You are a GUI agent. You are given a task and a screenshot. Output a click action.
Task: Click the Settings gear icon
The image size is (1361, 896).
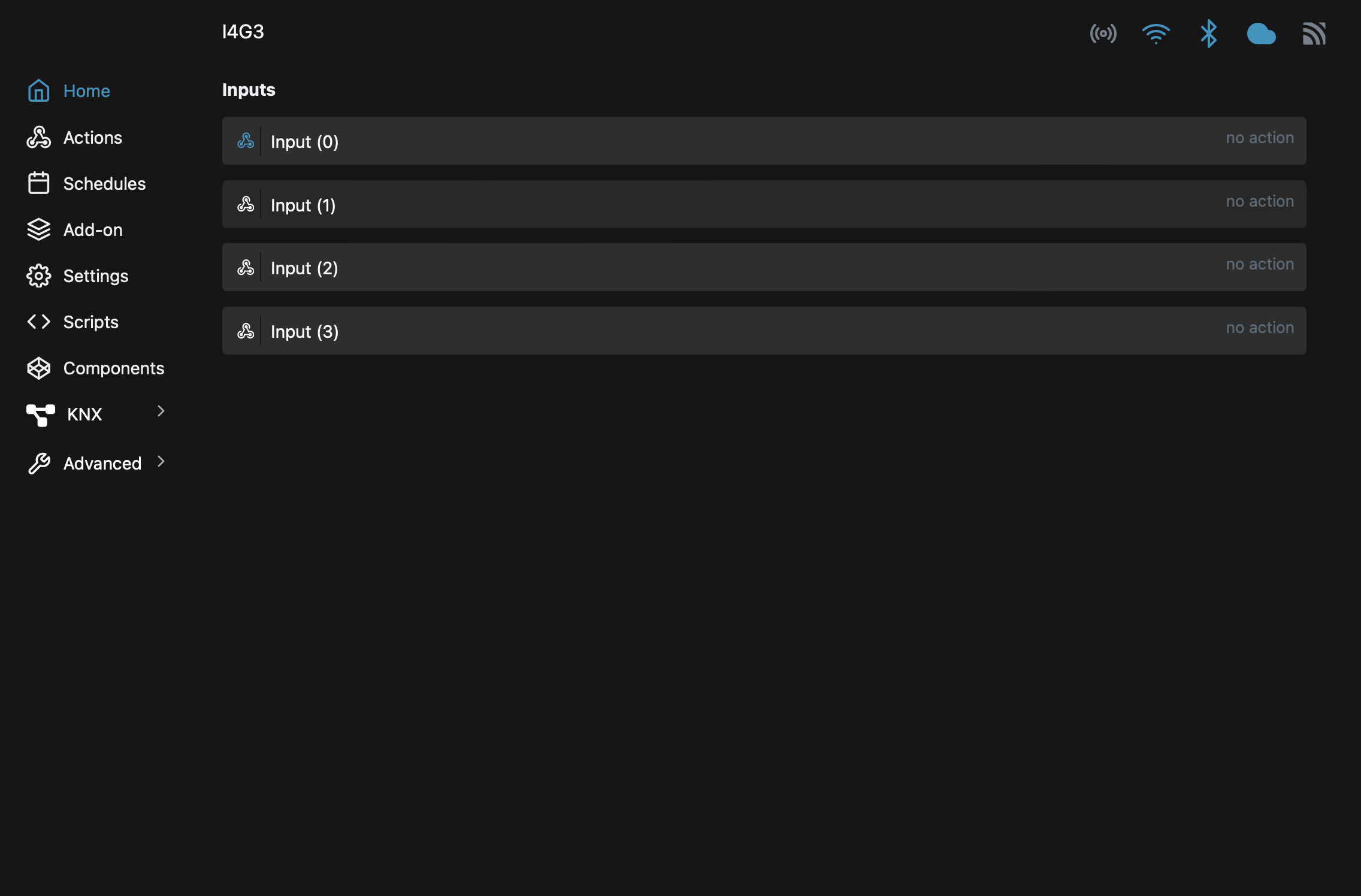(x=38, y=276)
